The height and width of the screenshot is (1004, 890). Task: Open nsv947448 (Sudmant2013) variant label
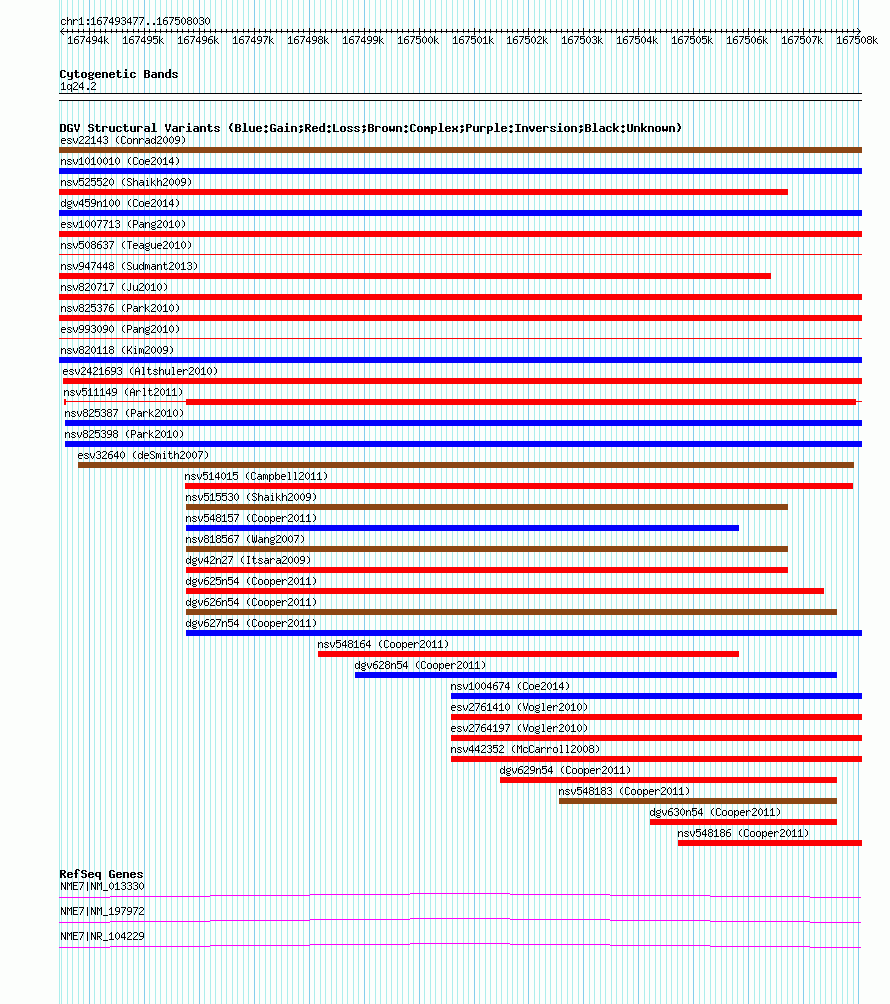point(129,266)
